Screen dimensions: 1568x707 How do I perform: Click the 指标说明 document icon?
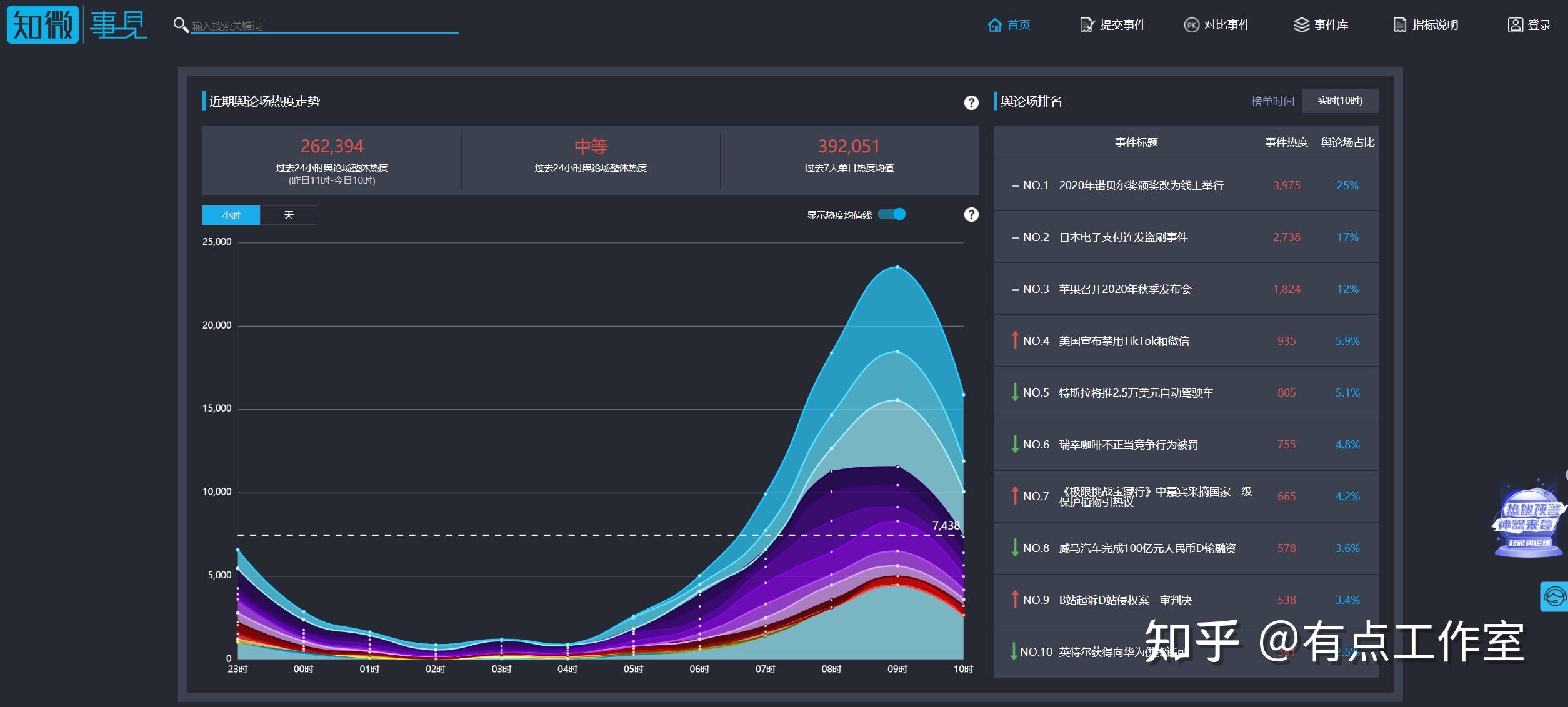click(x=1399, y=25)
